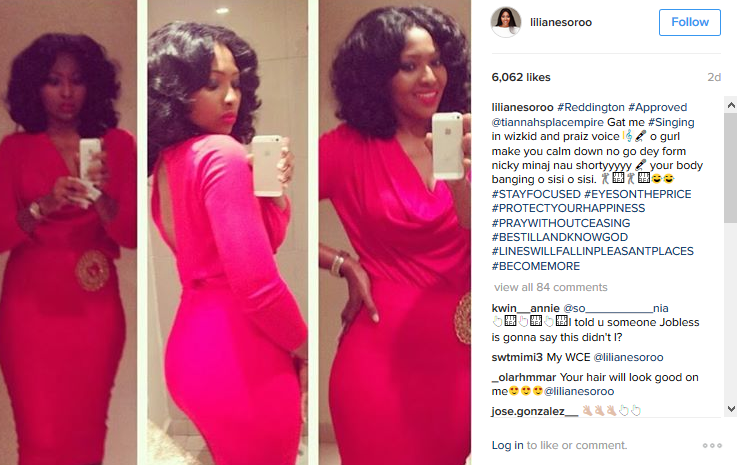Open #STAYFOCUSED hashtag

click(536, 194)
